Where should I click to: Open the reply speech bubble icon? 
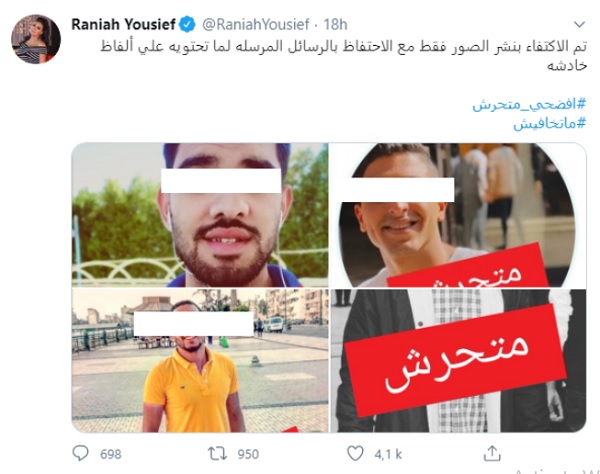pyautogui.click(x=80, y=453)
